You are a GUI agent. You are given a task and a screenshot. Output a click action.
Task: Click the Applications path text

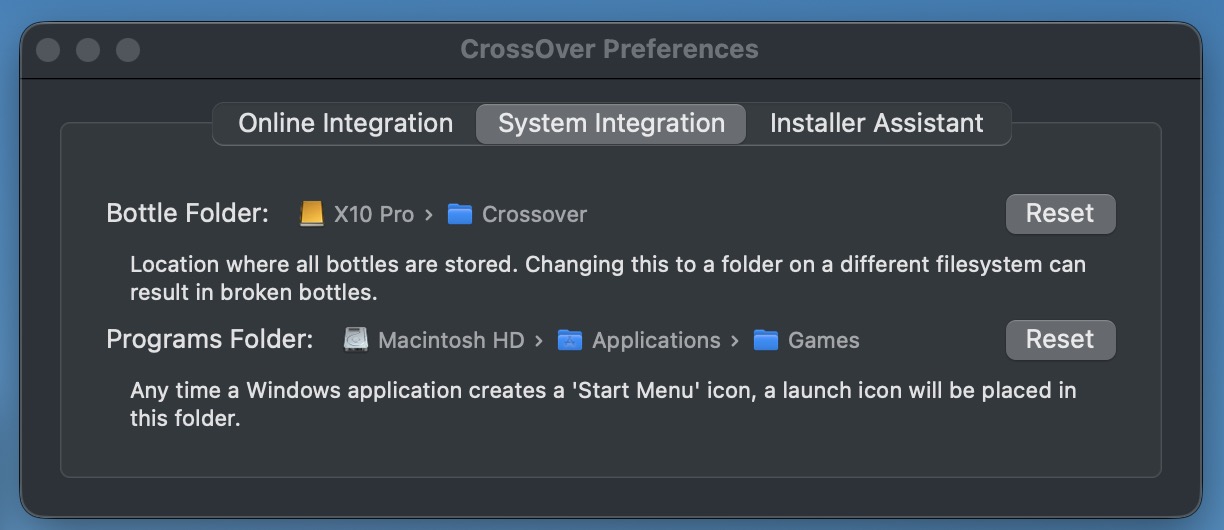tap(656, 340)
